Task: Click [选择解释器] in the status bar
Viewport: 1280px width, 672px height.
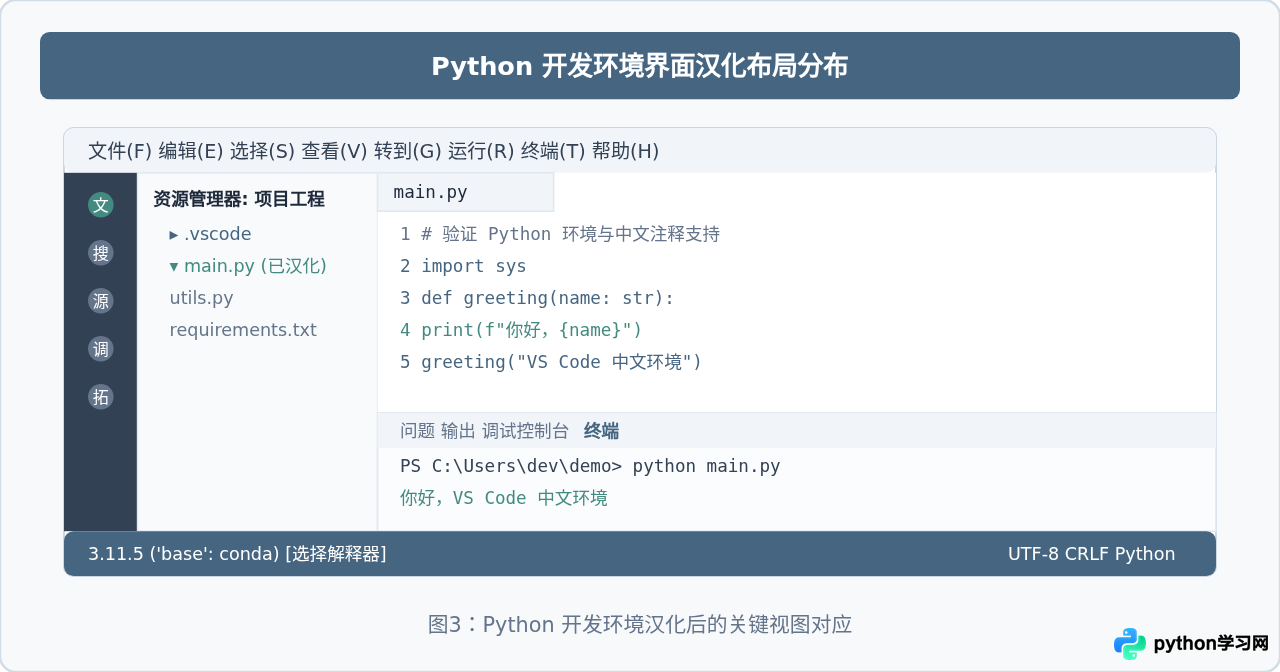Action: click(x=335, y=554)
